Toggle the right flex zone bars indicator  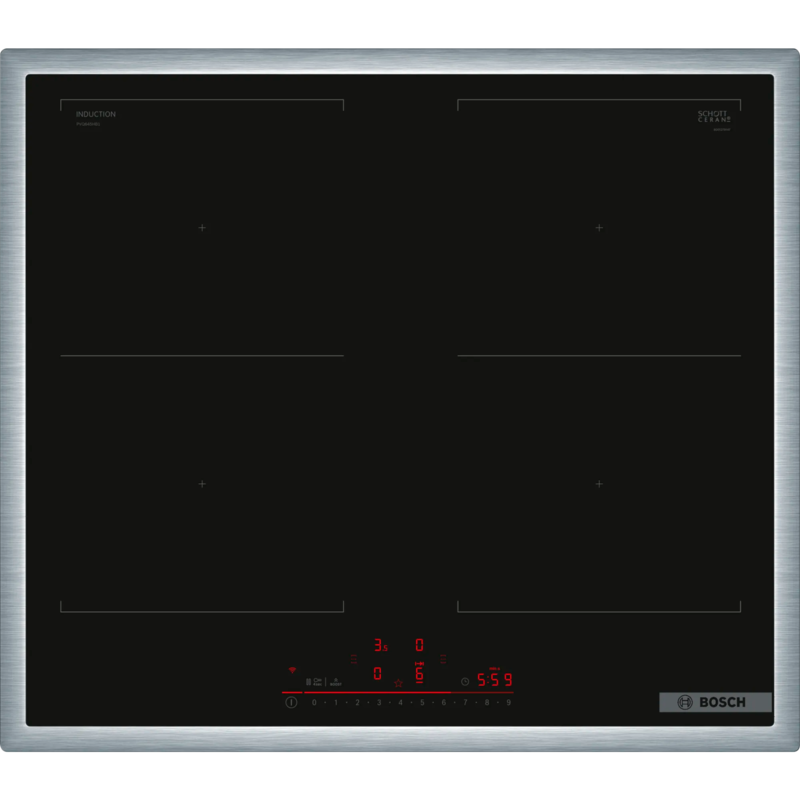(443, 659)
